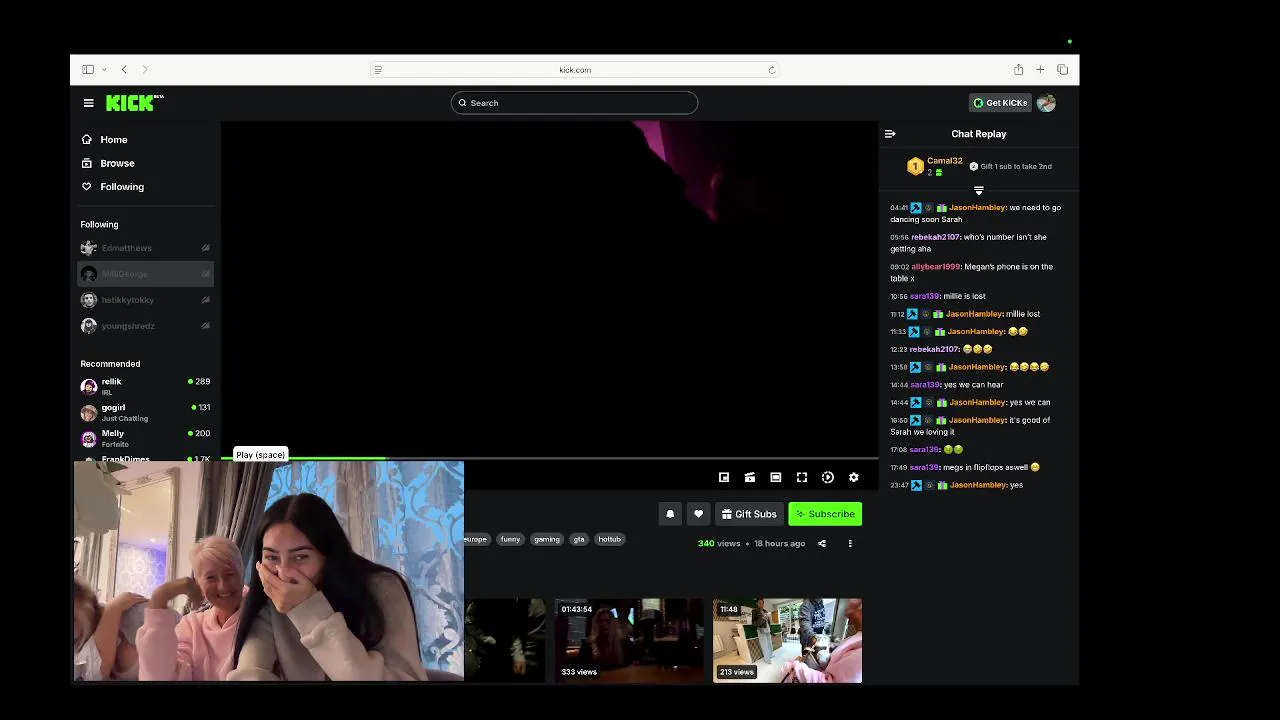The height and width of the screenshot is (720, 1280).
Task: Open youngshredz followed channel
Action: [145, 326]
